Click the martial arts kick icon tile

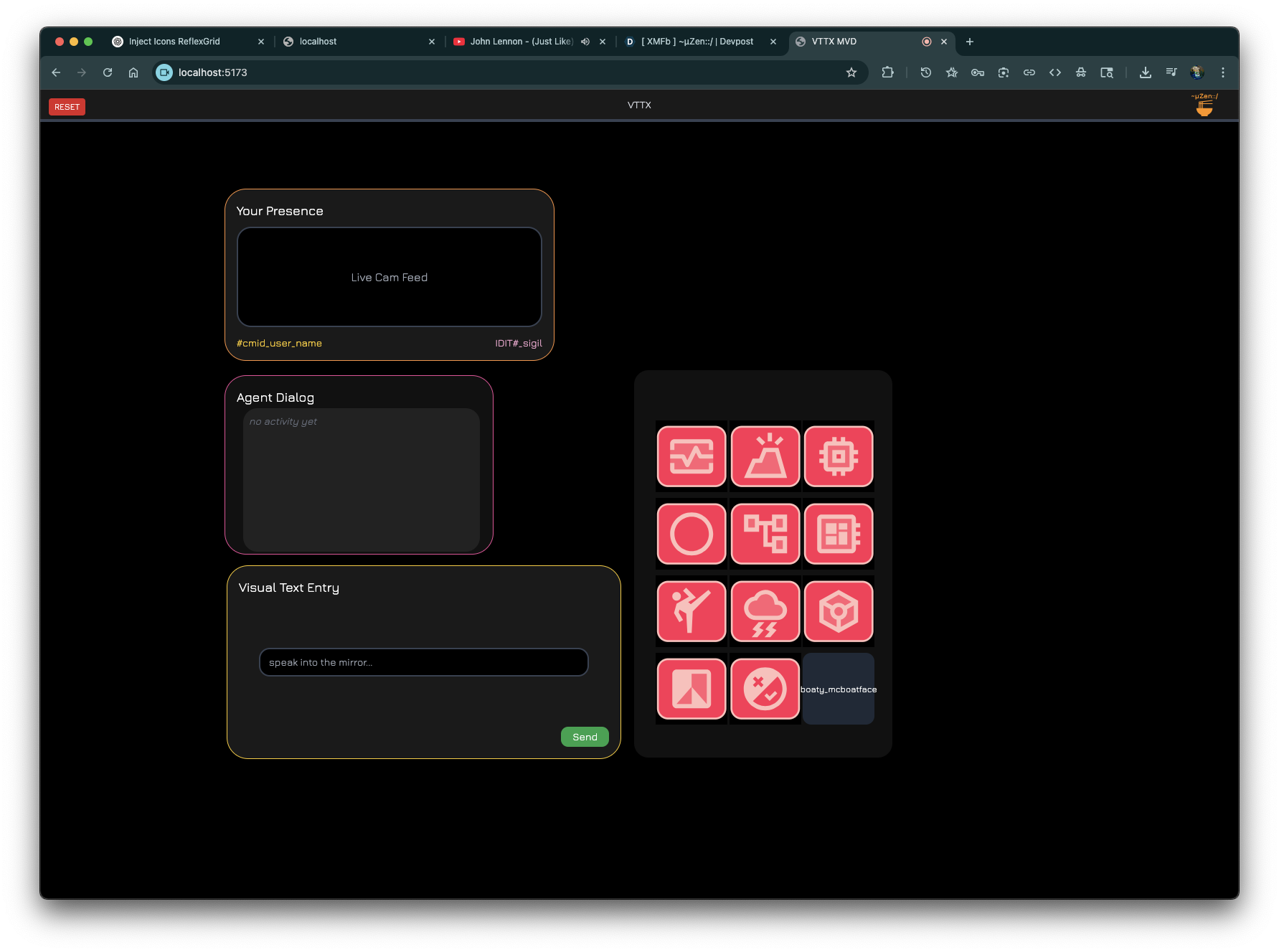[x=692, y=611]
